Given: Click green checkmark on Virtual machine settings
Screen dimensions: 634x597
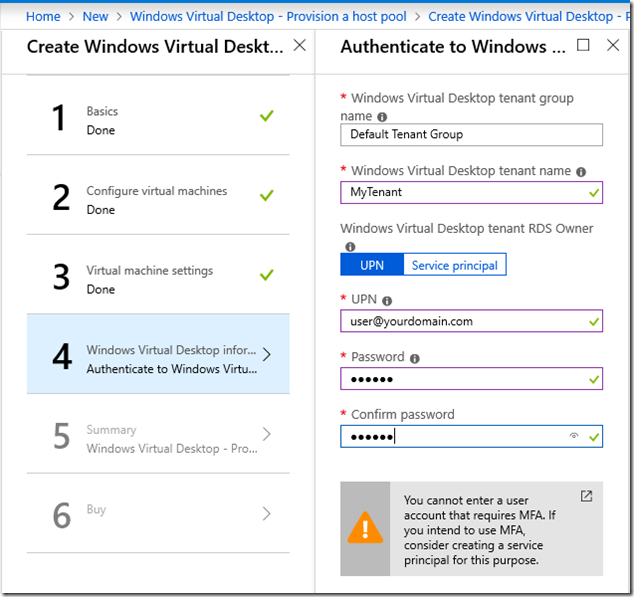Looking at the screenshot, I should tap(267, 275).
